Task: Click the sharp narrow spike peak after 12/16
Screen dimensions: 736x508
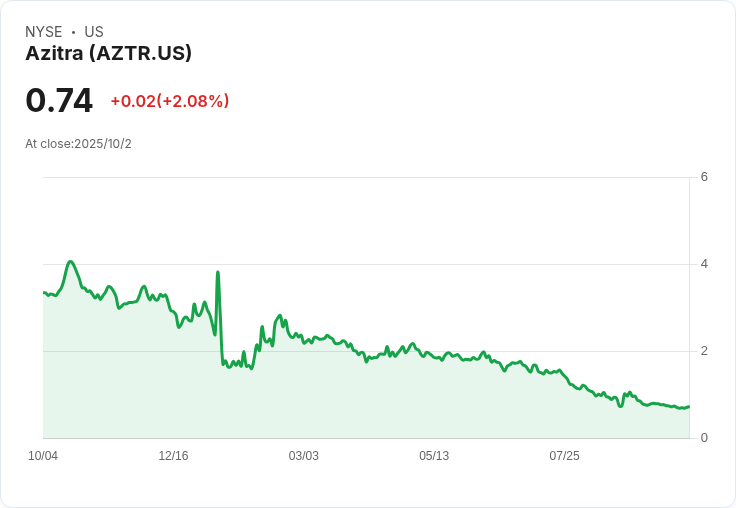Action: pyautogui.click(x=218, y=272)
